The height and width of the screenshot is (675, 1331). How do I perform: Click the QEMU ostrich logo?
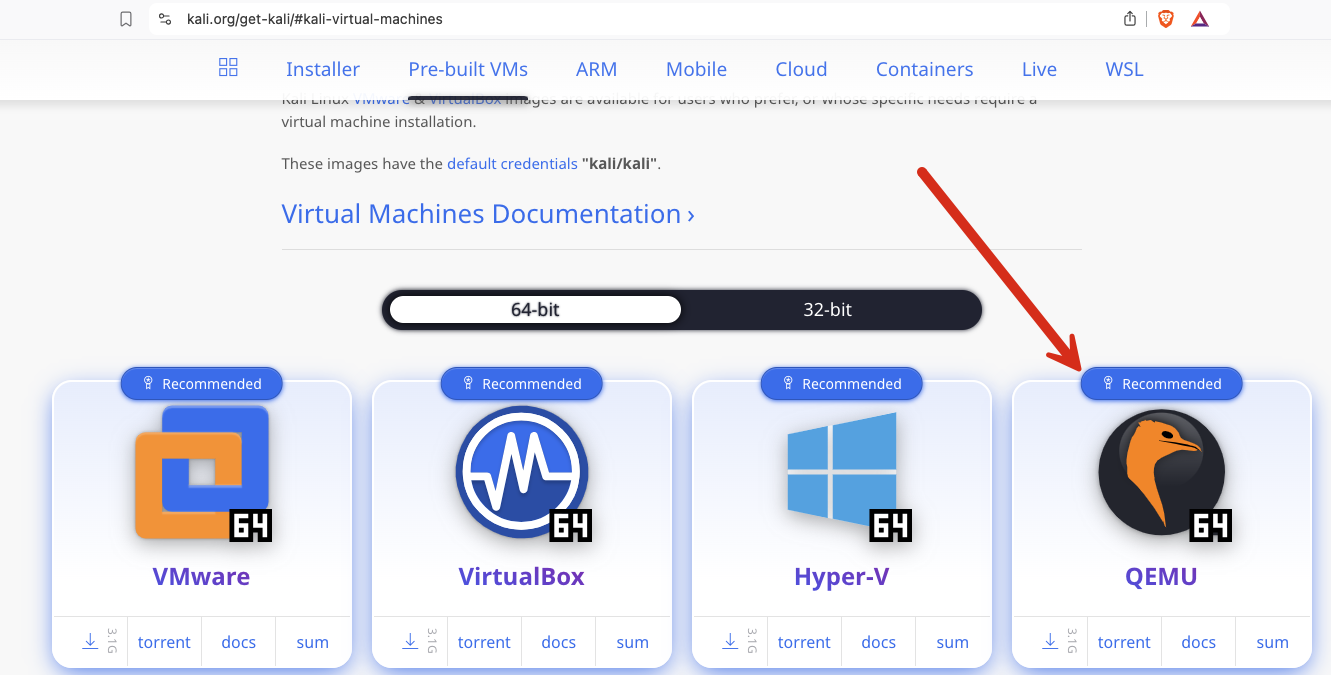1161,470
